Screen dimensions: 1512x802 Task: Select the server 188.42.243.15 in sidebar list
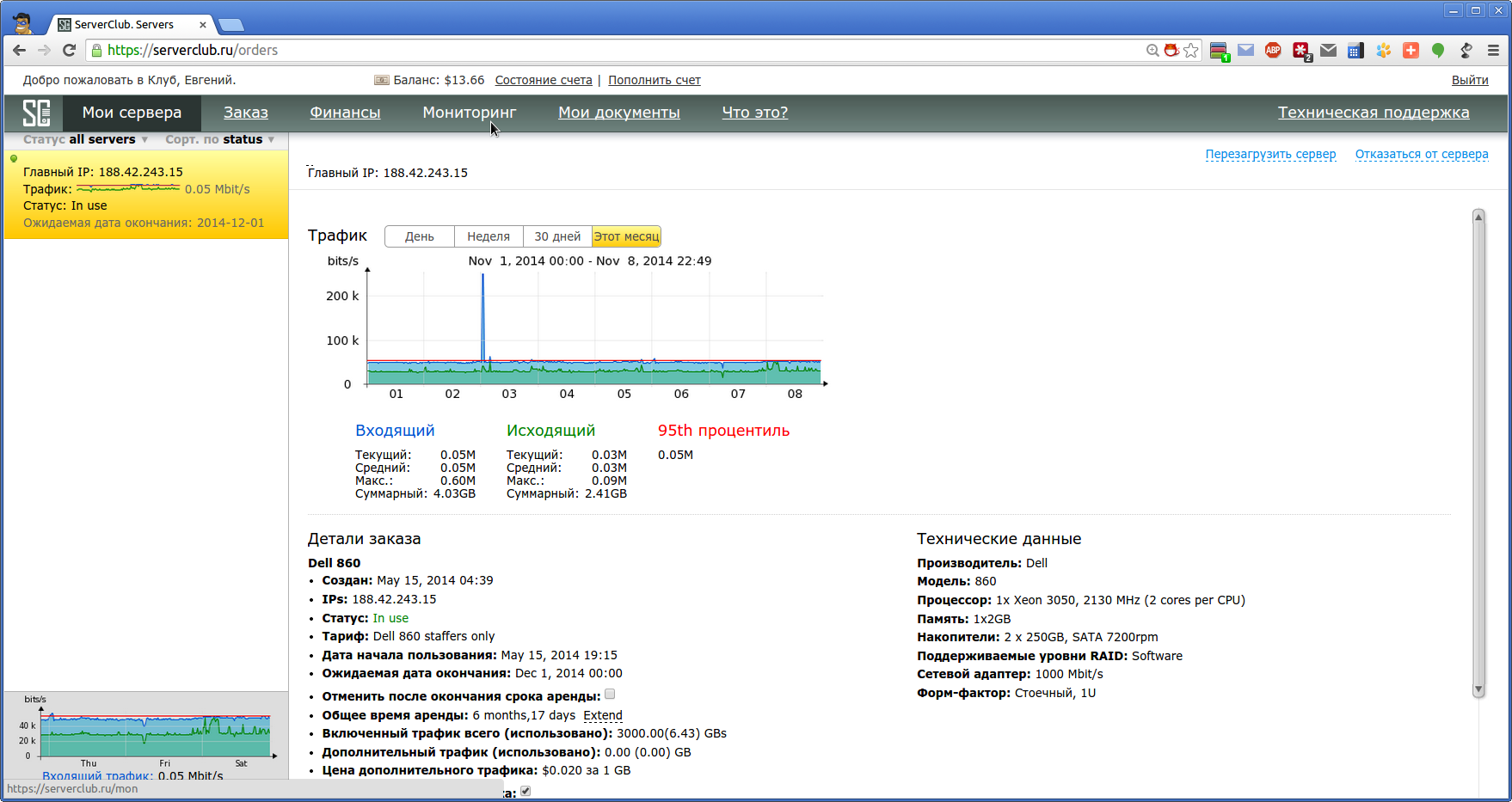146,195
